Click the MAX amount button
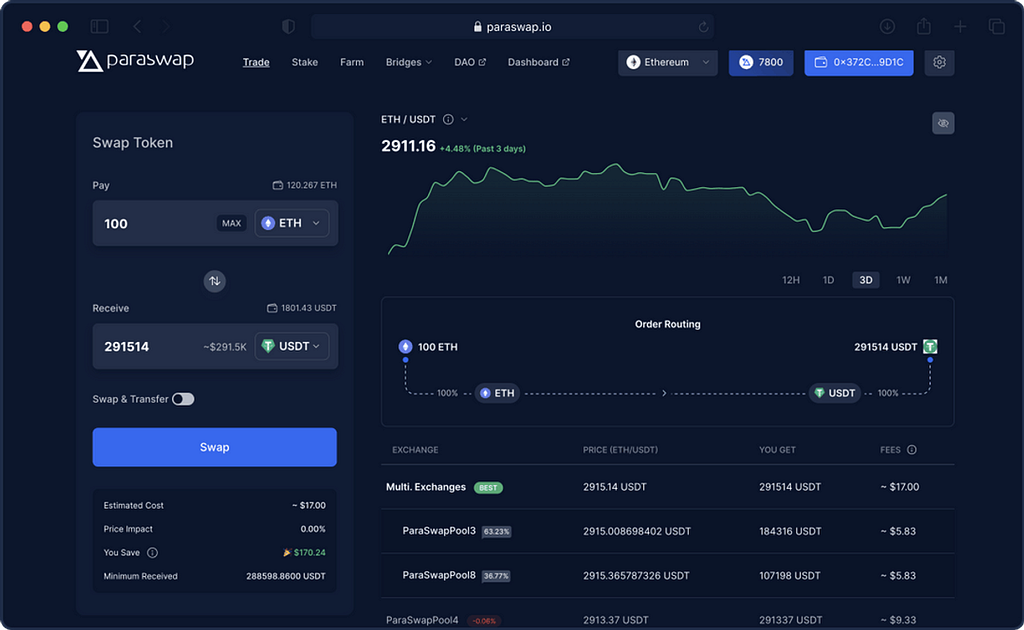The image size is (1024, 630). click(231, 223)
